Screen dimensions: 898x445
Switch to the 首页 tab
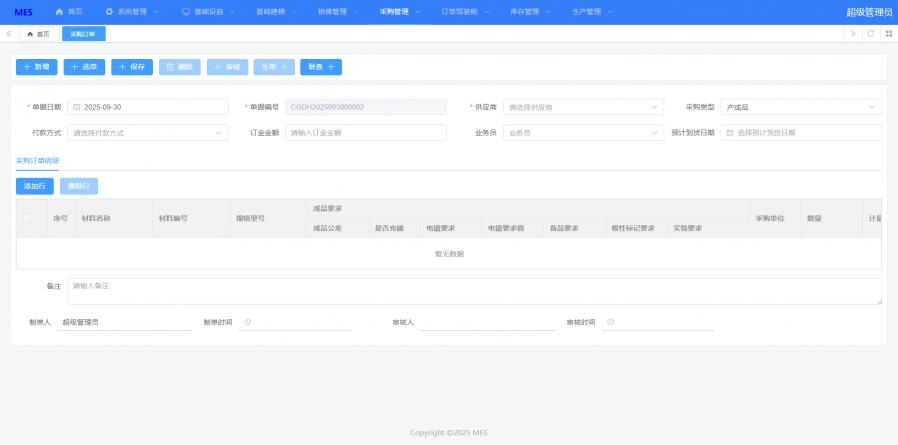38,34
